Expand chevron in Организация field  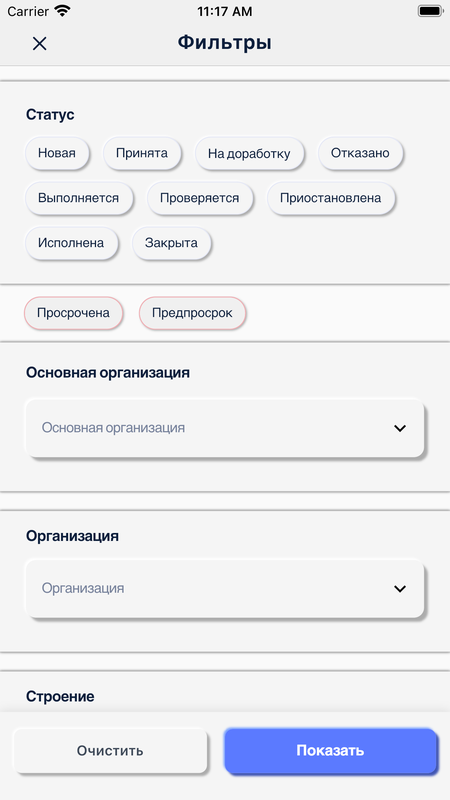400,589
